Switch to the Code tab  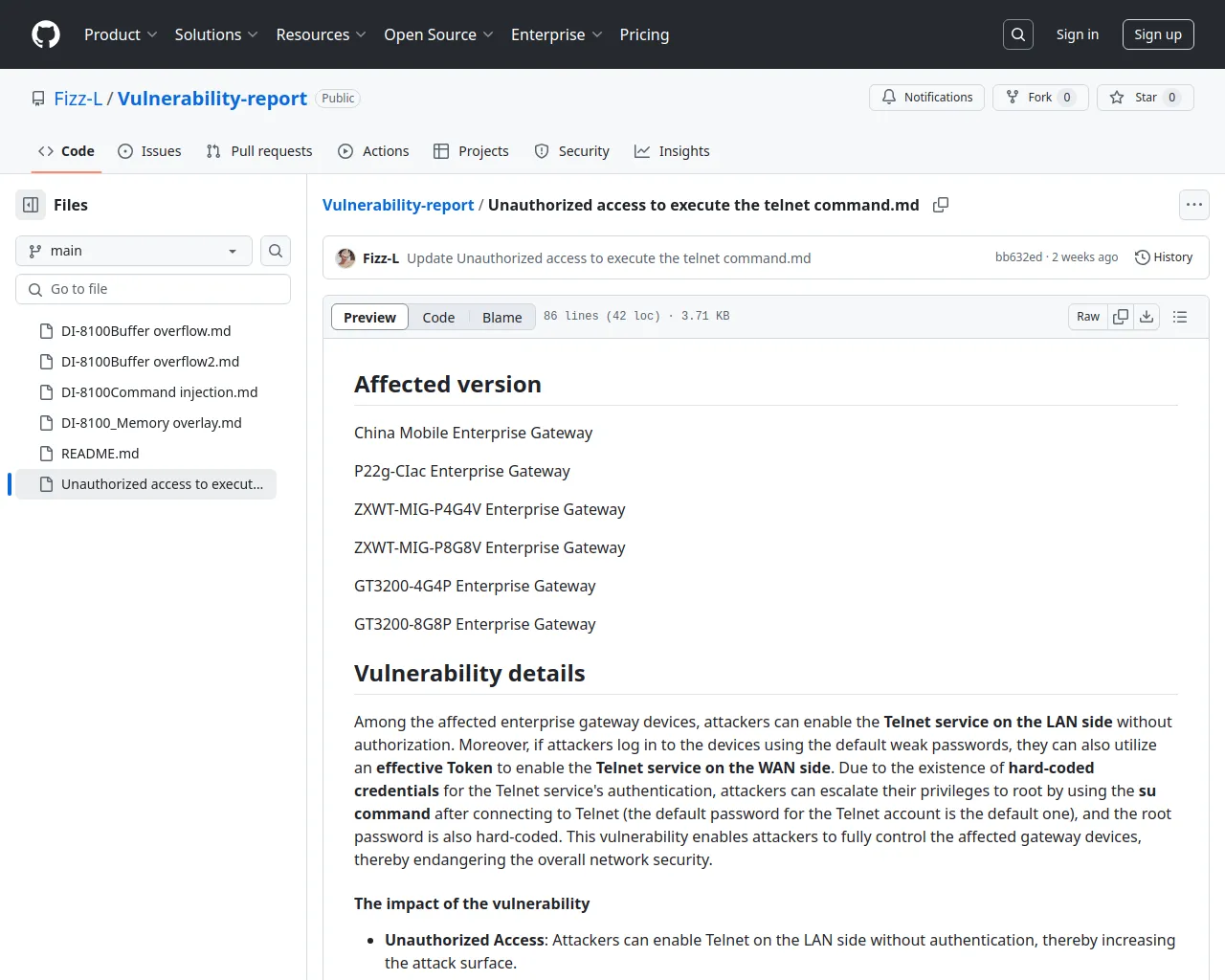66,151
